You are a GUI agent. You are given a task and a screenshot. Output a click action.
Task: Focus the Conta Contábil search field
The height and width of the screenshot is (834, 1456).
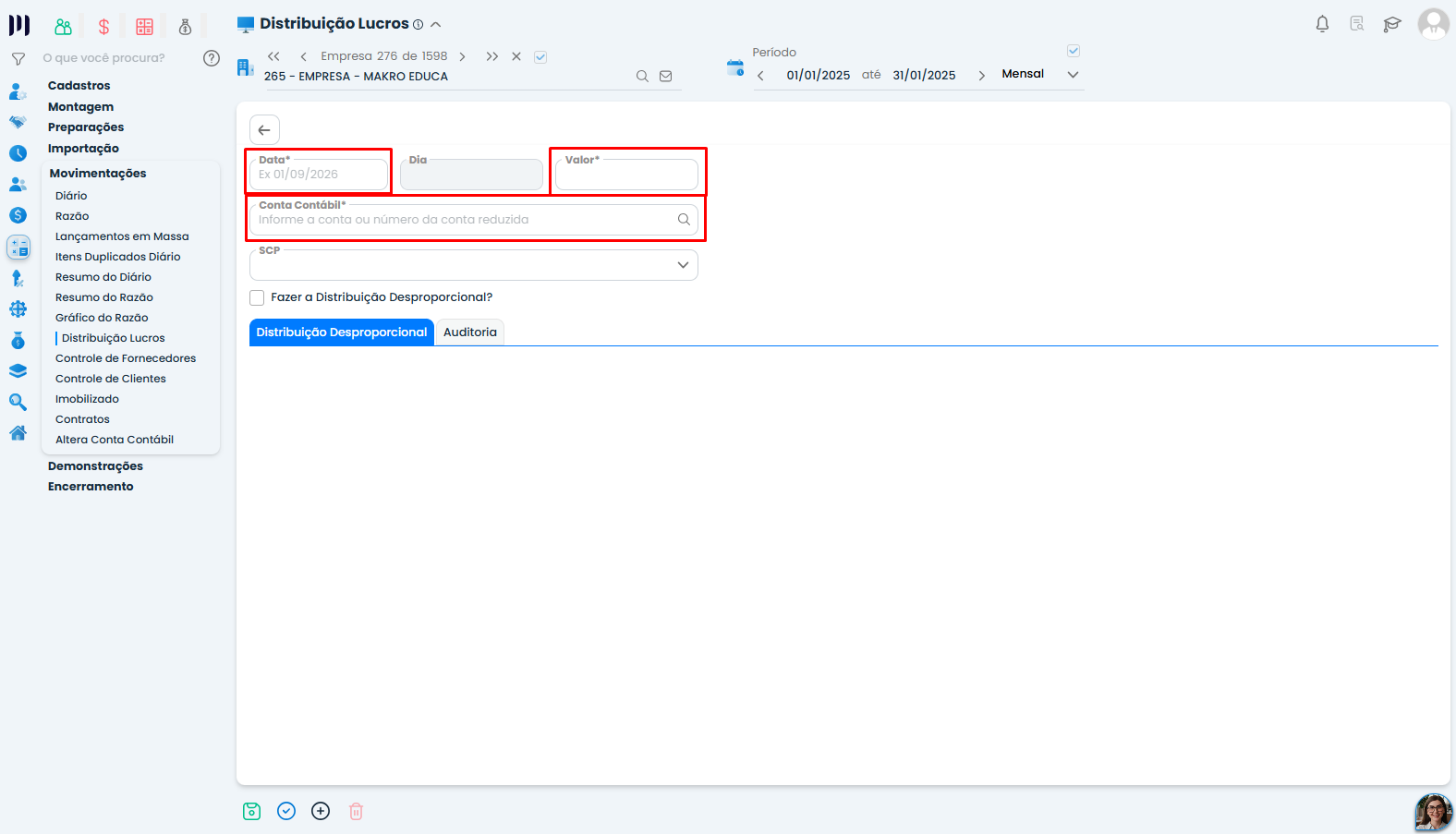[x=474, y=220]
